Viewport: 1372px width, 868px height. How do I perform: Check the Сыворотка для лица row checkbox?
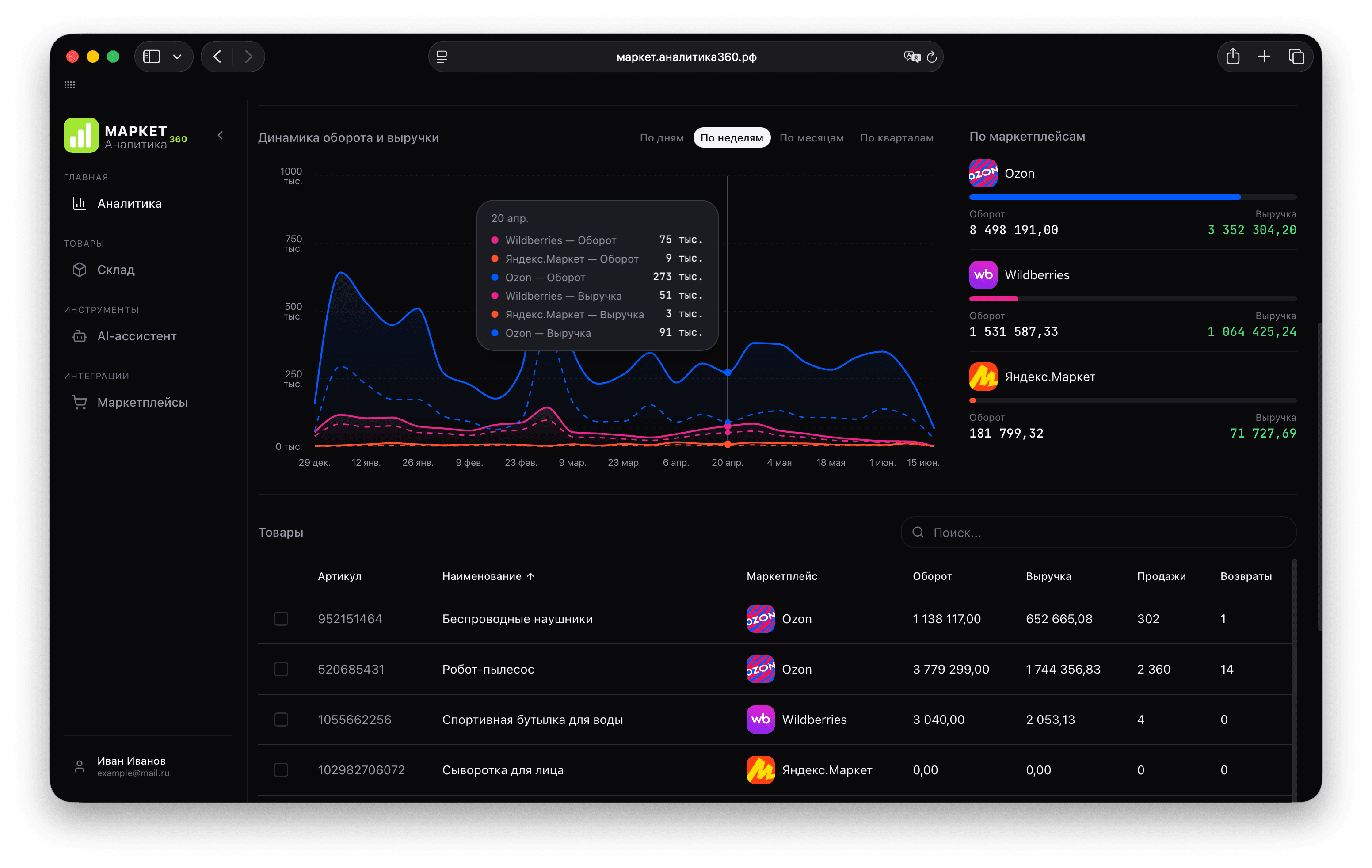click(x=281, y=770)
